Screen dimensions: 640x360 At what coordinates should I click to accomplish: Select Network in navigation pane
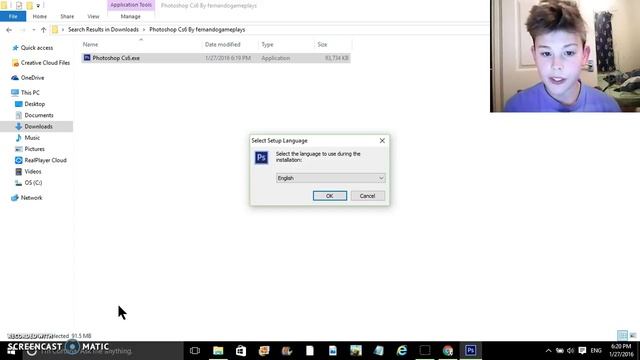point(31,198)
